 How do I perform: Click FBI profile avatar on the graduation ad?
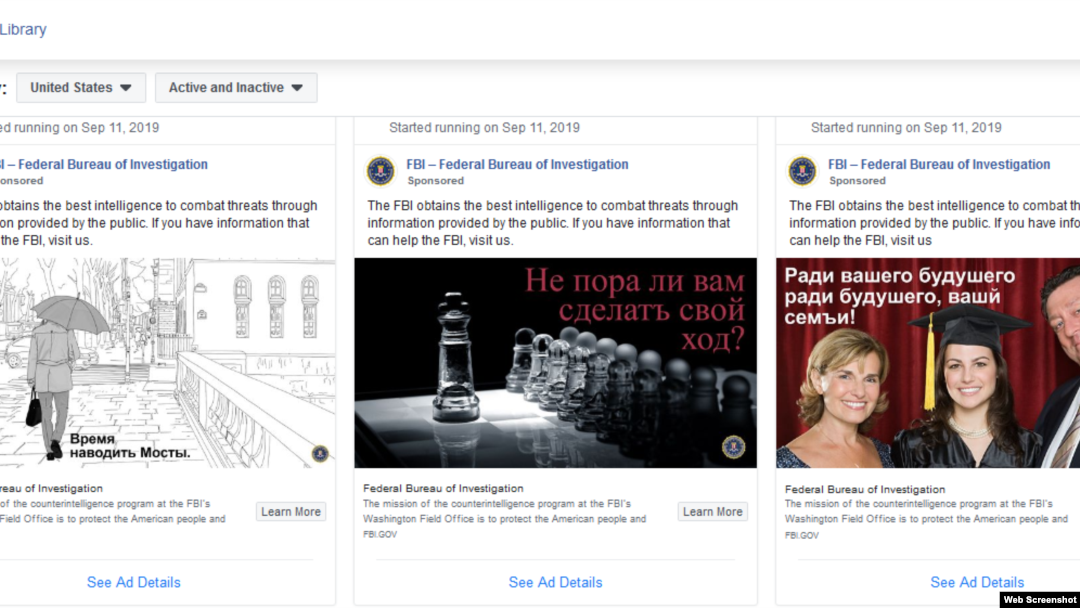(802, 171)
